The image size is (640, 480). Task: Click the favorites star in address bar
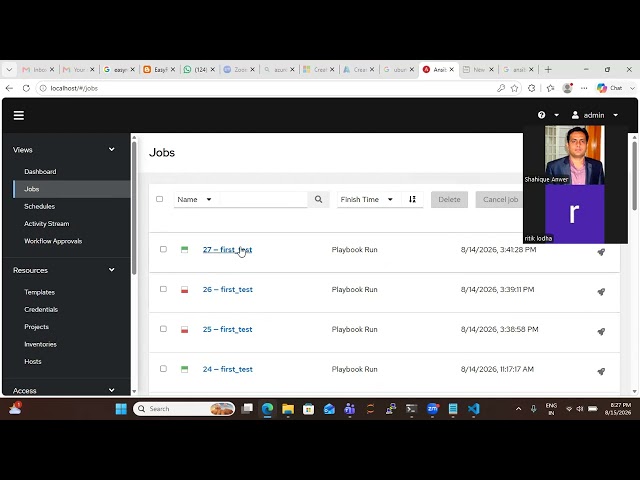514,88
